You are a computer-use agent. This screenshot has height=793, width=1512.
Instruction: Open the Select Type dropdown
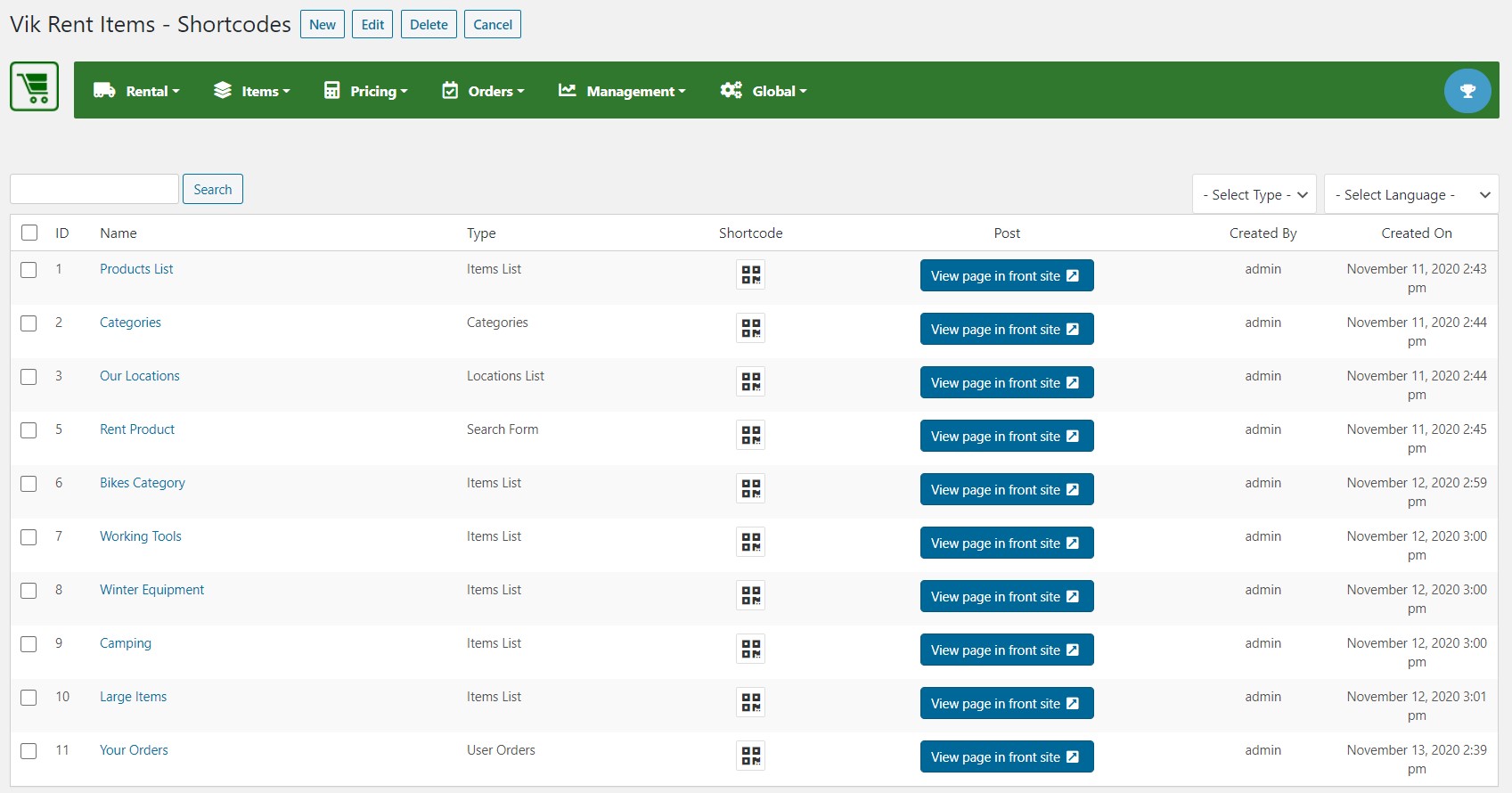[x=1255, y=194]
